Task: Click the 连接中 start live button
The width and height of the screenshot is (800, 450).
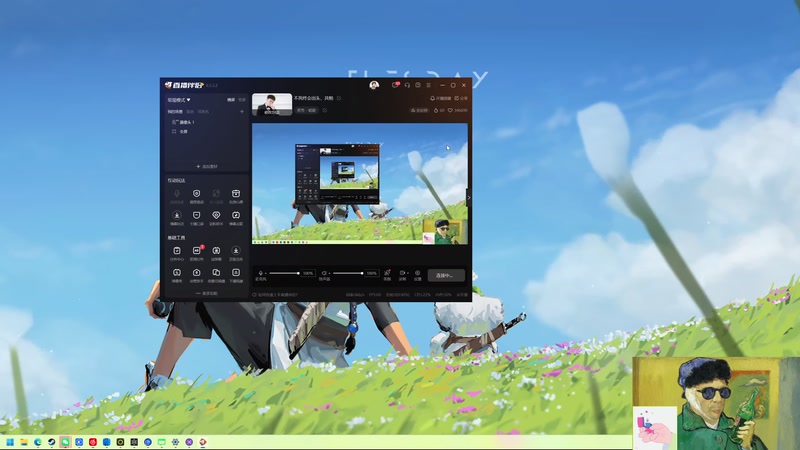Action: pyautogui.click(x=446, y=276)
